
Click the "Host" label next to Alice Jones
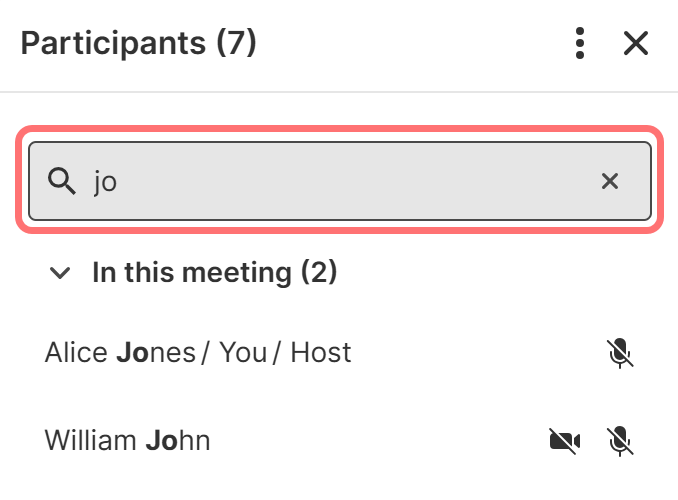coord(321,353)
